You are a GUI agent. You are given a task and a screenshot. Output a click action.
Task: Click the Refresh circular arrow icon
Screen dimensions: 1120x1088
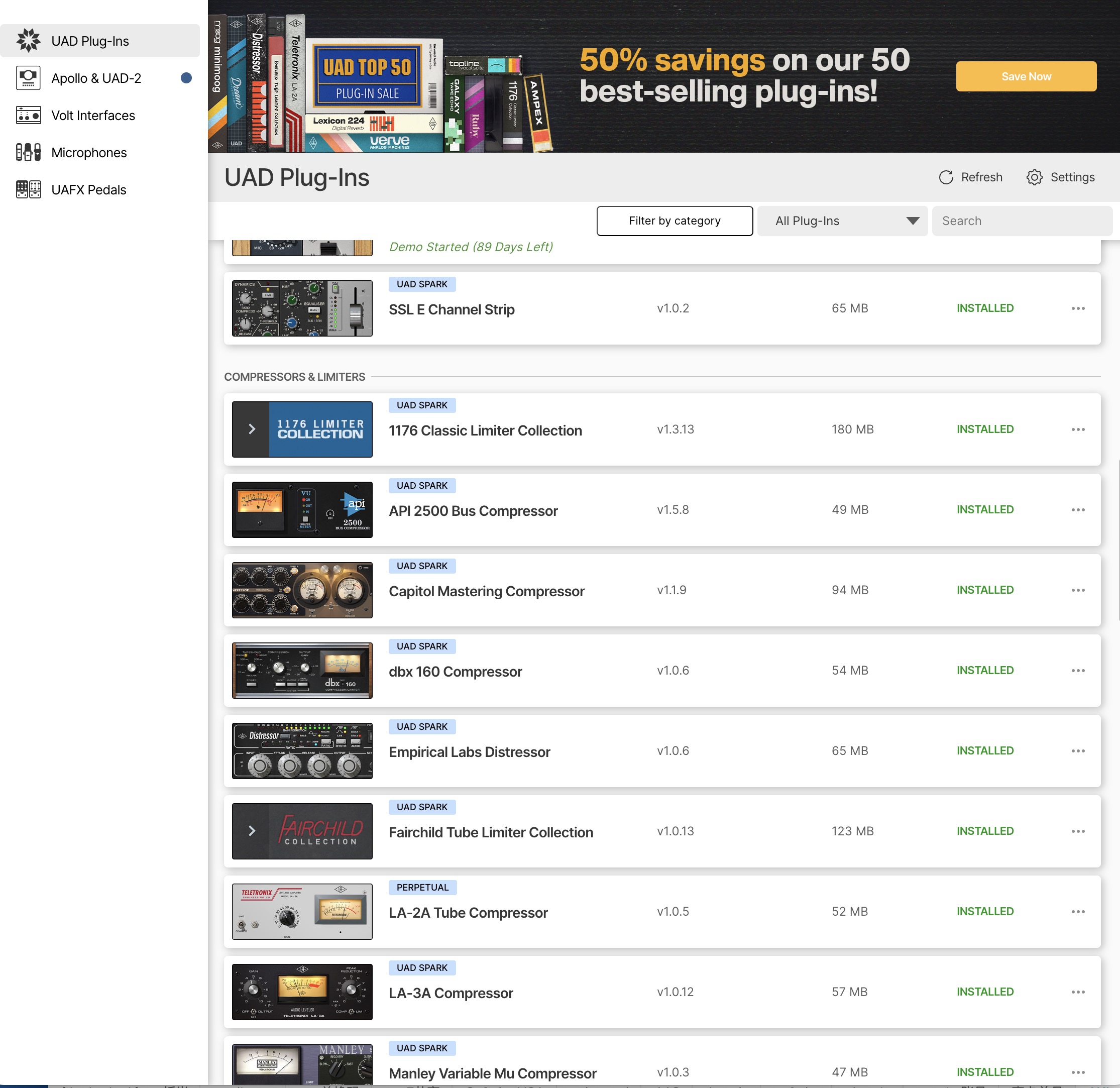click(x=946, y=177)
